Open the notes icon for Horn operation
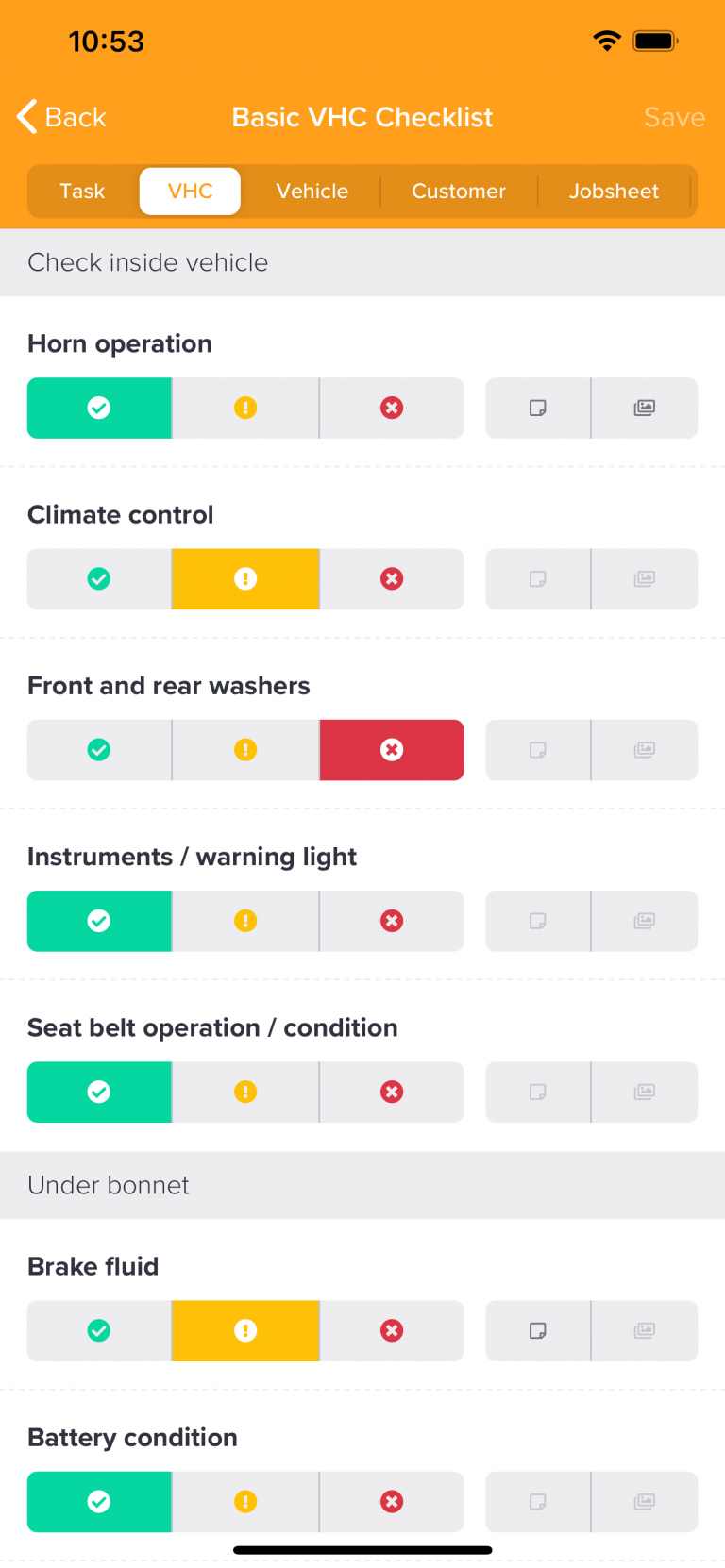725x1568 pixels. [537, 408]
